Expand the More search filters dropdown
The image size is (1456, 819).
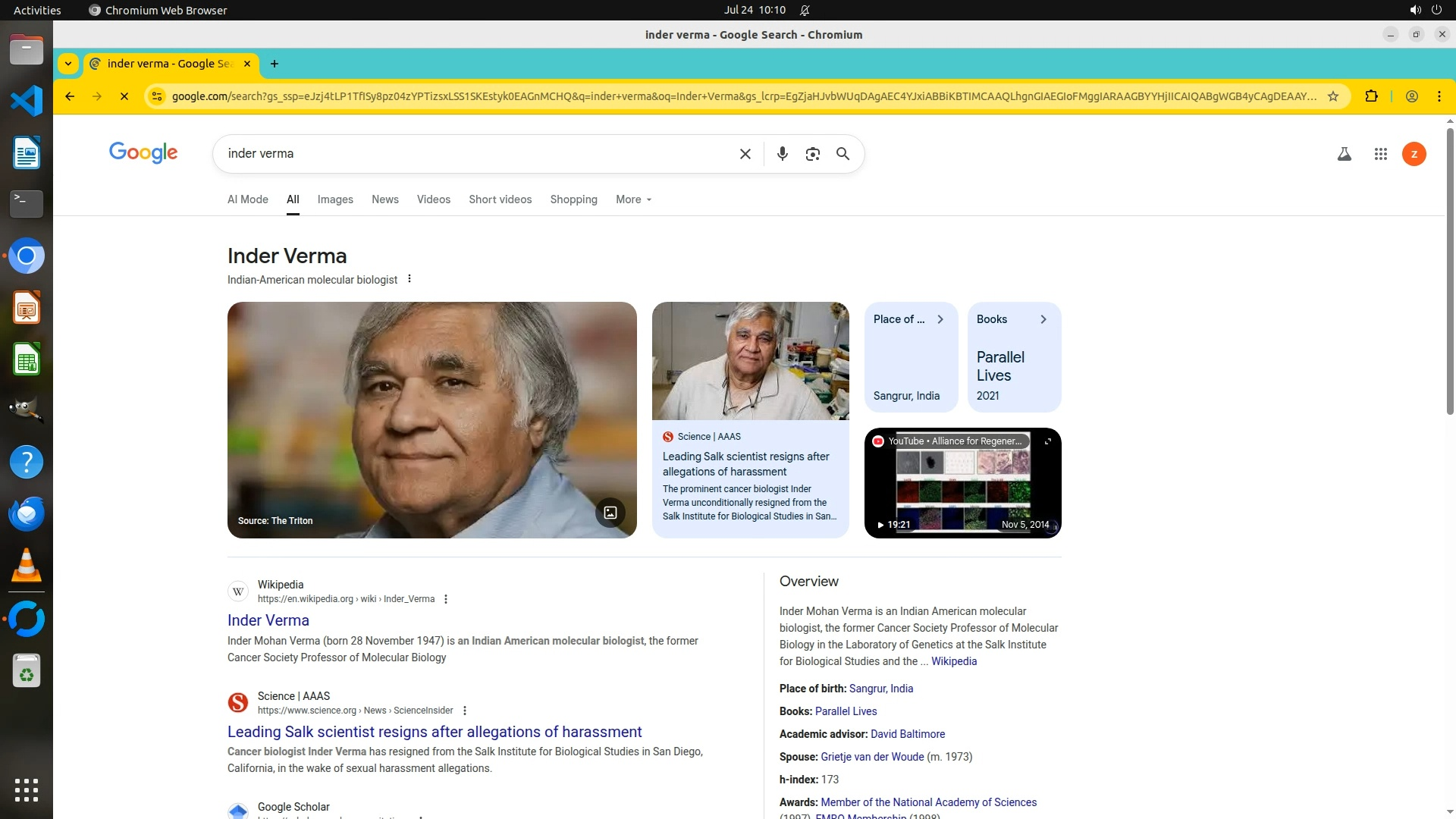pos(633,199)
